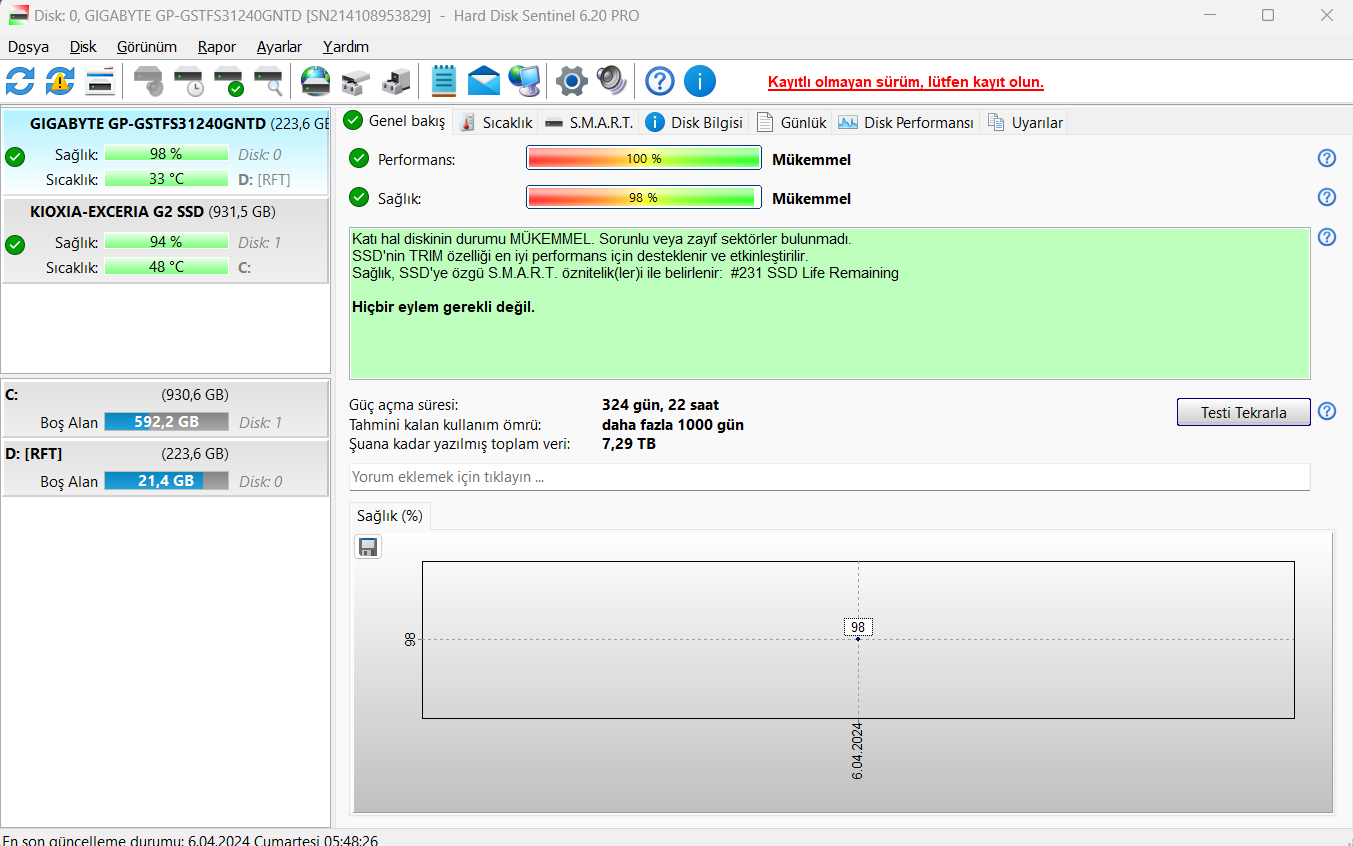The width and height of the screenshot is (1353, 846).
Task: Click D: free space bar 21,4 GB
Action: pyautogui.click(x=166, y=481)
